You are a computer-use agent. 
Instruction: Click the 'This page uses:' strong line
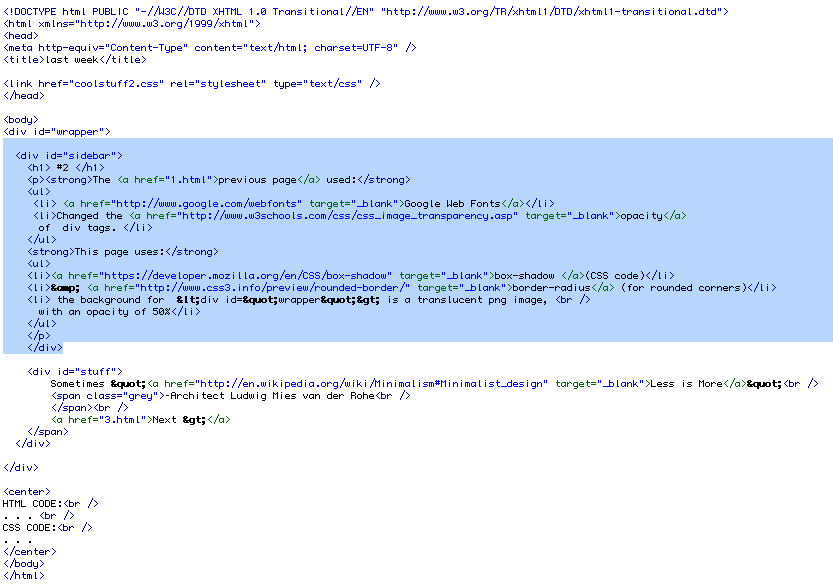(x=123, y=252)
